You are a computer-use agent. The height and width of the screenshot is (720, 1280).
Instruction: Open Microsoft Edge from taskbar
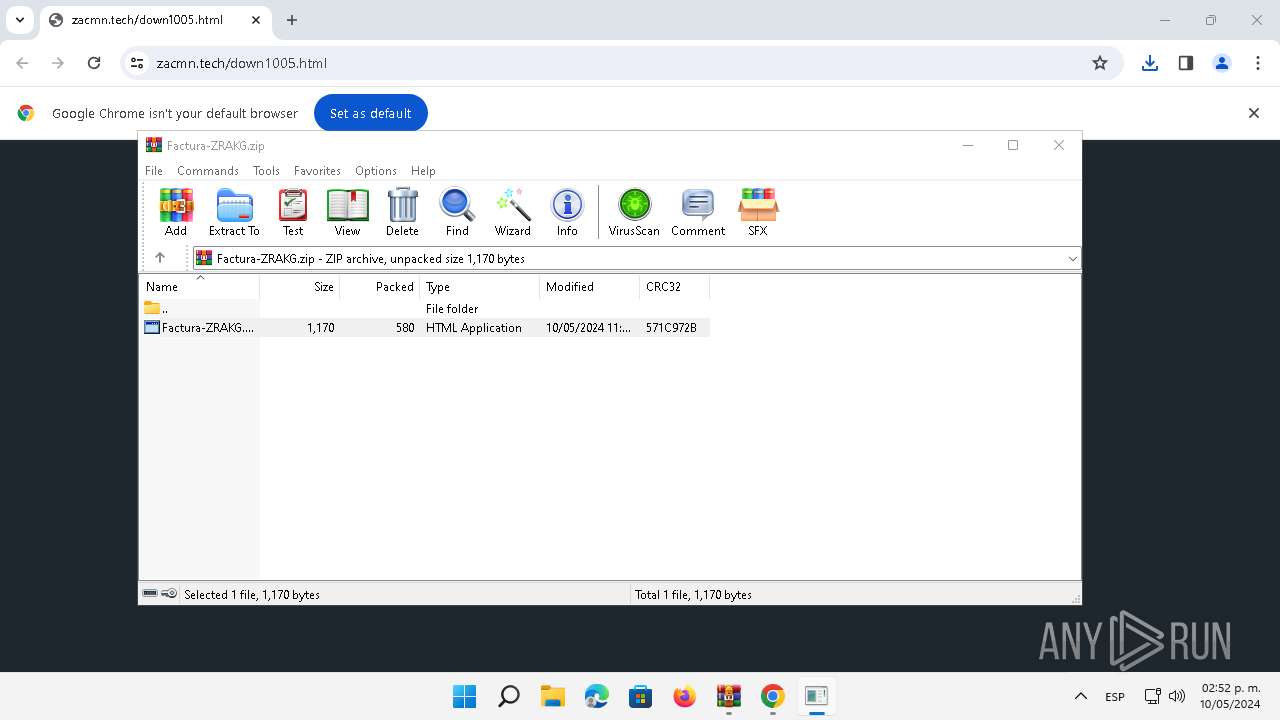tap(597, 696)
